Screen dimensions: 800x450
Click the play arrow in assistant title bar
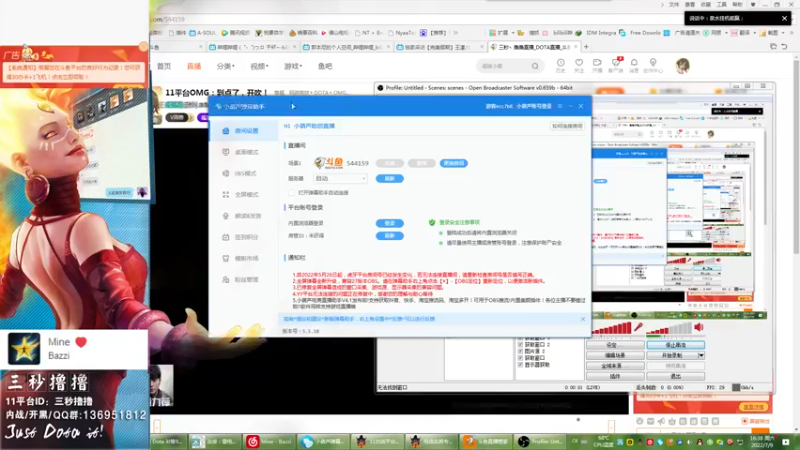coord(293,106)
